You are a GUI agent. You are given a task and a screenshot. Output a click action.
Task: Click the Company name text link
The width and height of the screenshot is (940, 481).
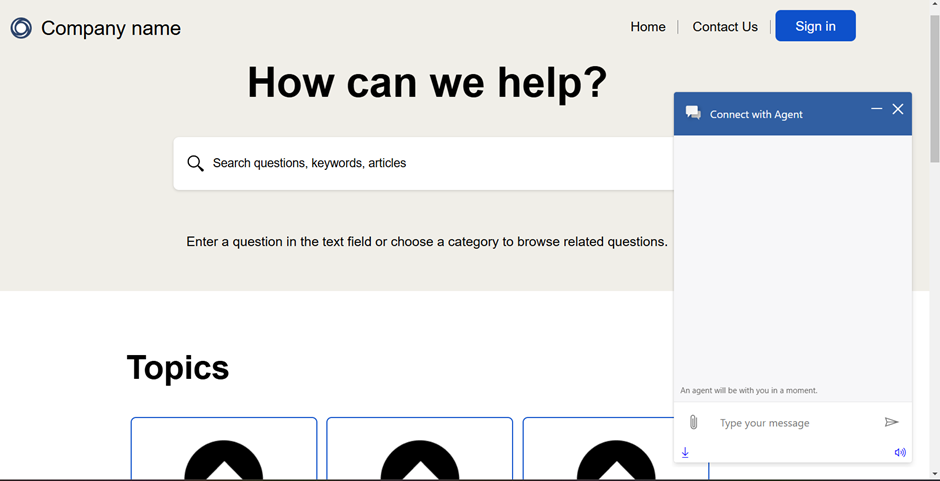coord(111,28)
